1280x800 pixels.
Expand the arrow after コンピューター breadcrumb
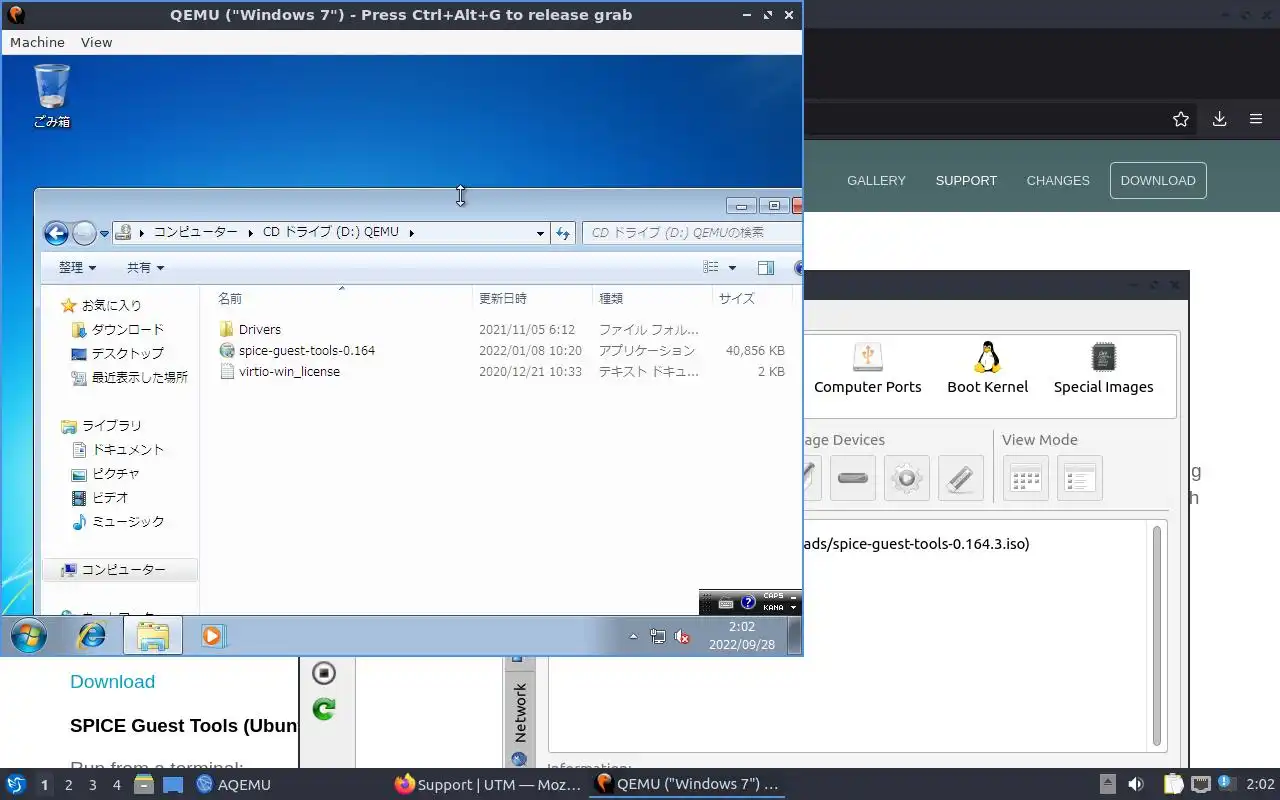coord(250,232)
